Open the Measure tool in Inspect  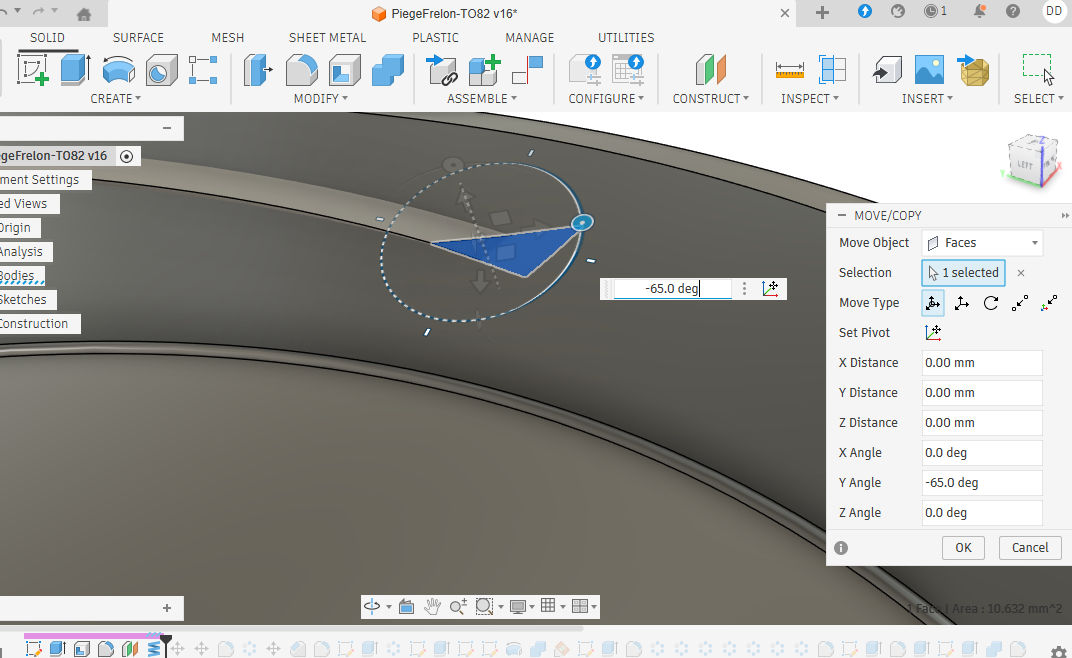[790, 70]
